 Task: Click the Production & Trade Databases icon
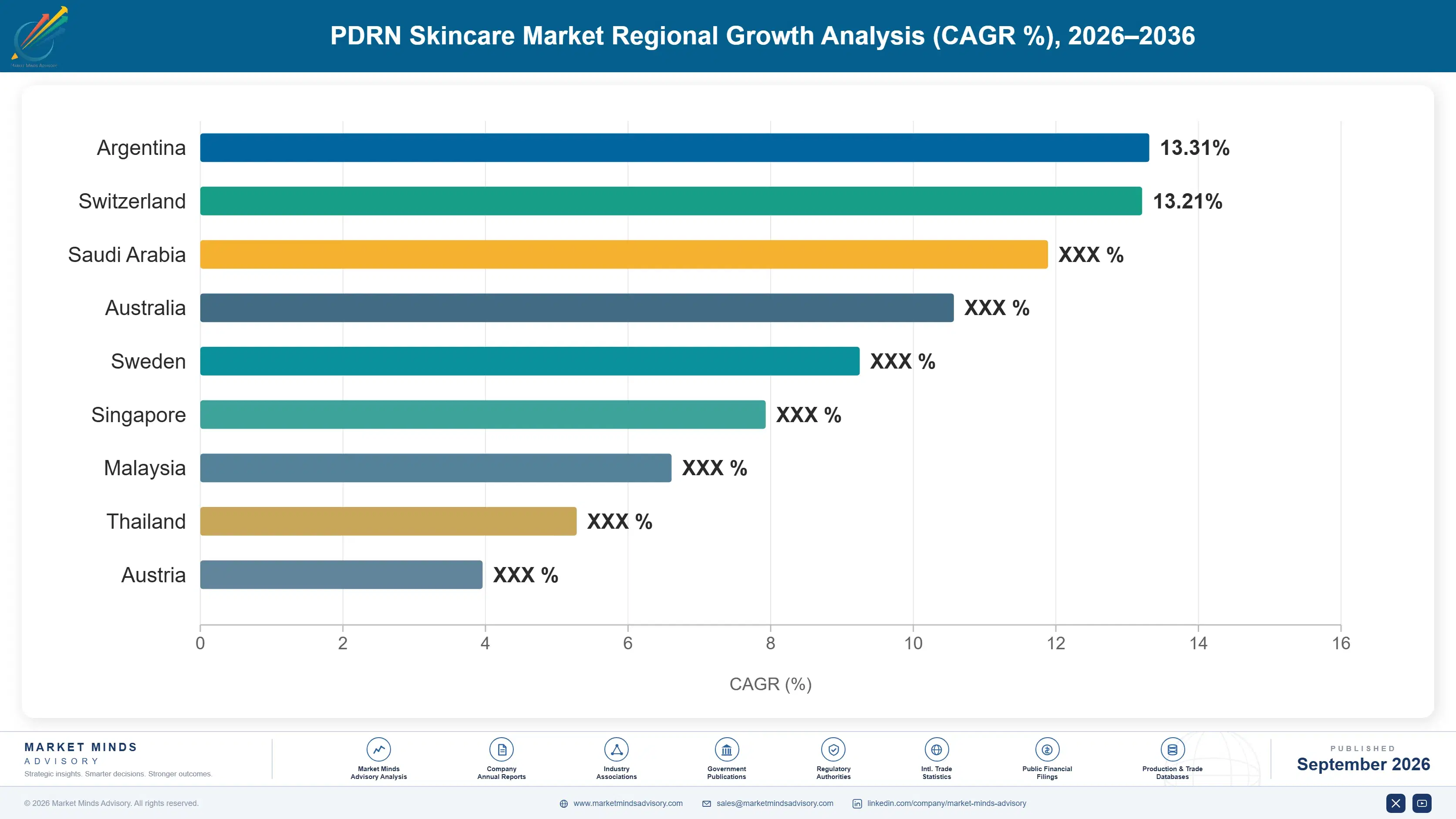point(1172,749)
